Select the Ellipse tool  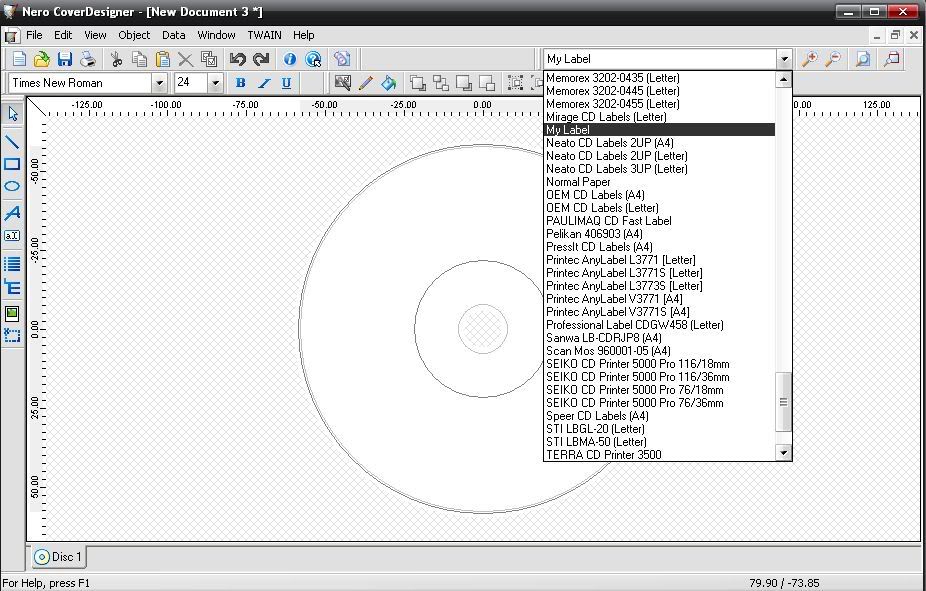13,186
